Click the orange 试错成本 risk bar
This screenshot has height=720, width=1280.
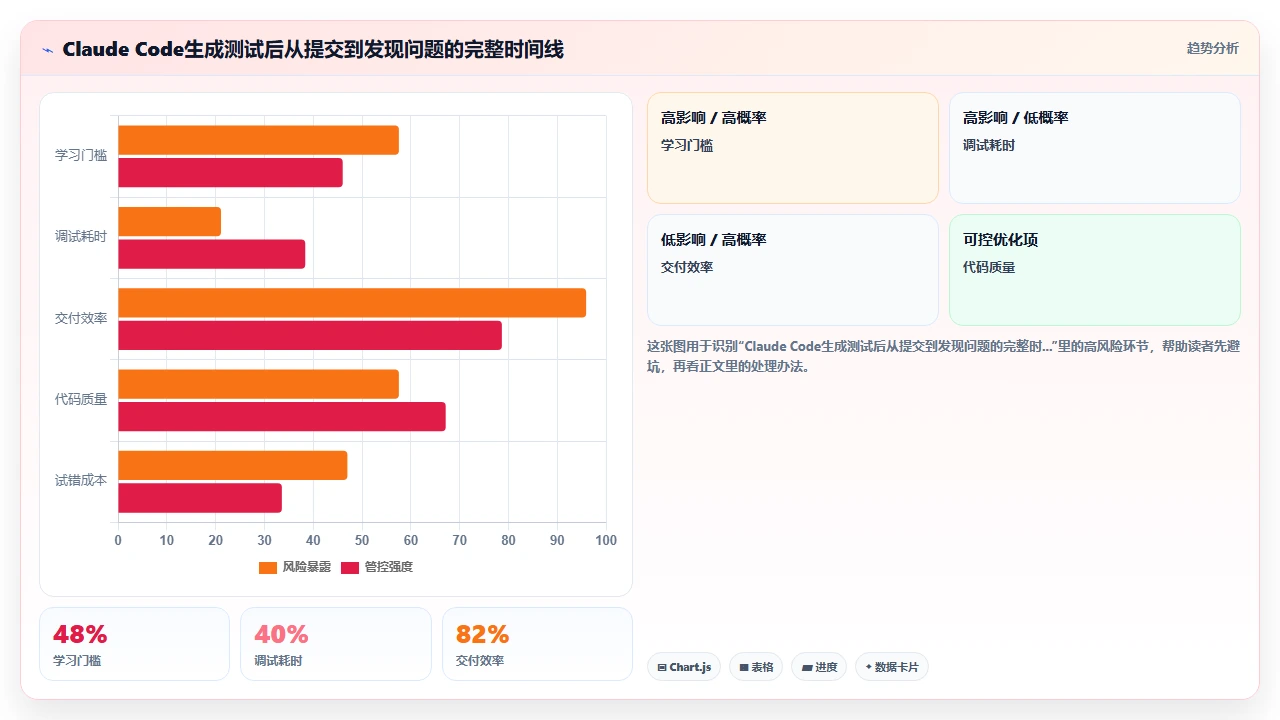coord(232,466)
